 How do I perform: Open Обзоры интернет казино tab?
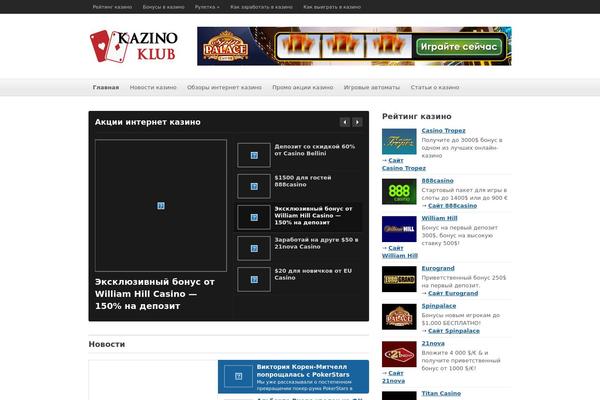(224, 87)
